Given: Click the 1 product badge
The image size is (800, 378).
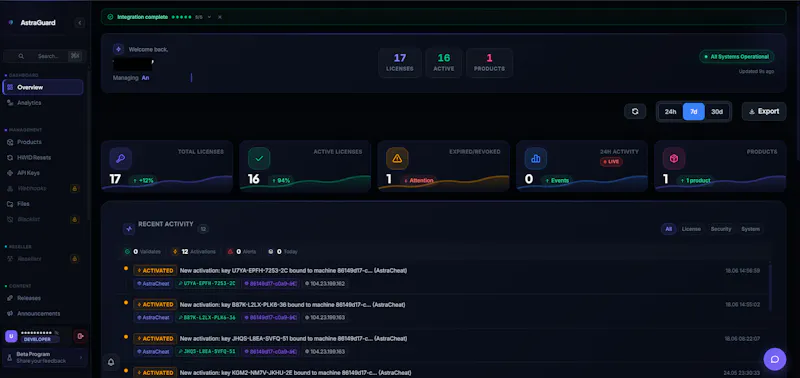Looking at the screenshot, I should coord(695,180).
